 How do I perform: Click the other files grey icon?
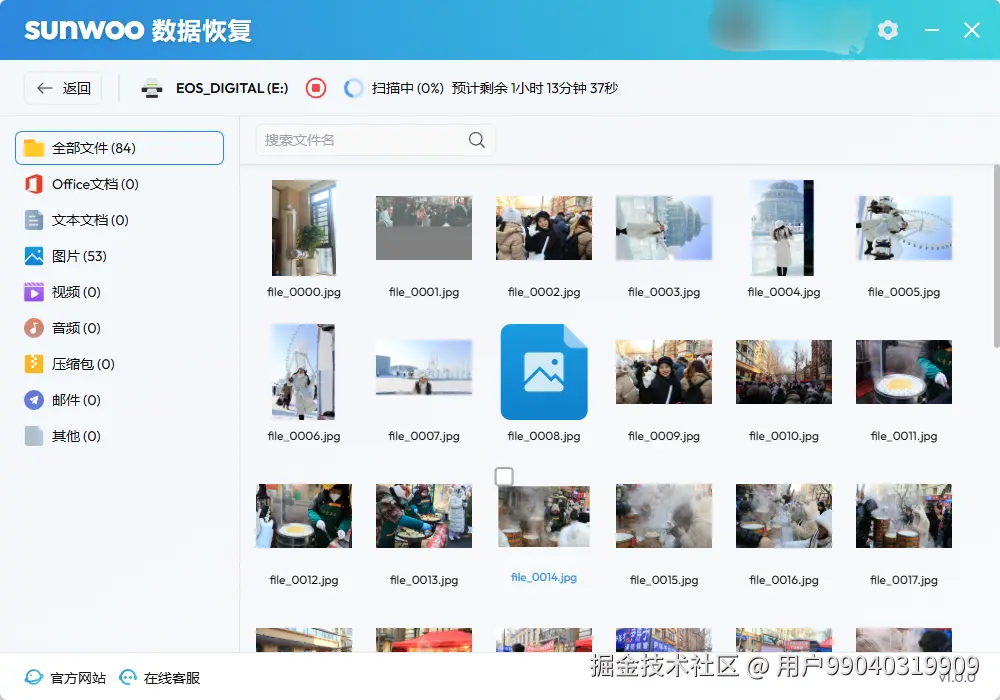click(34, 436)
